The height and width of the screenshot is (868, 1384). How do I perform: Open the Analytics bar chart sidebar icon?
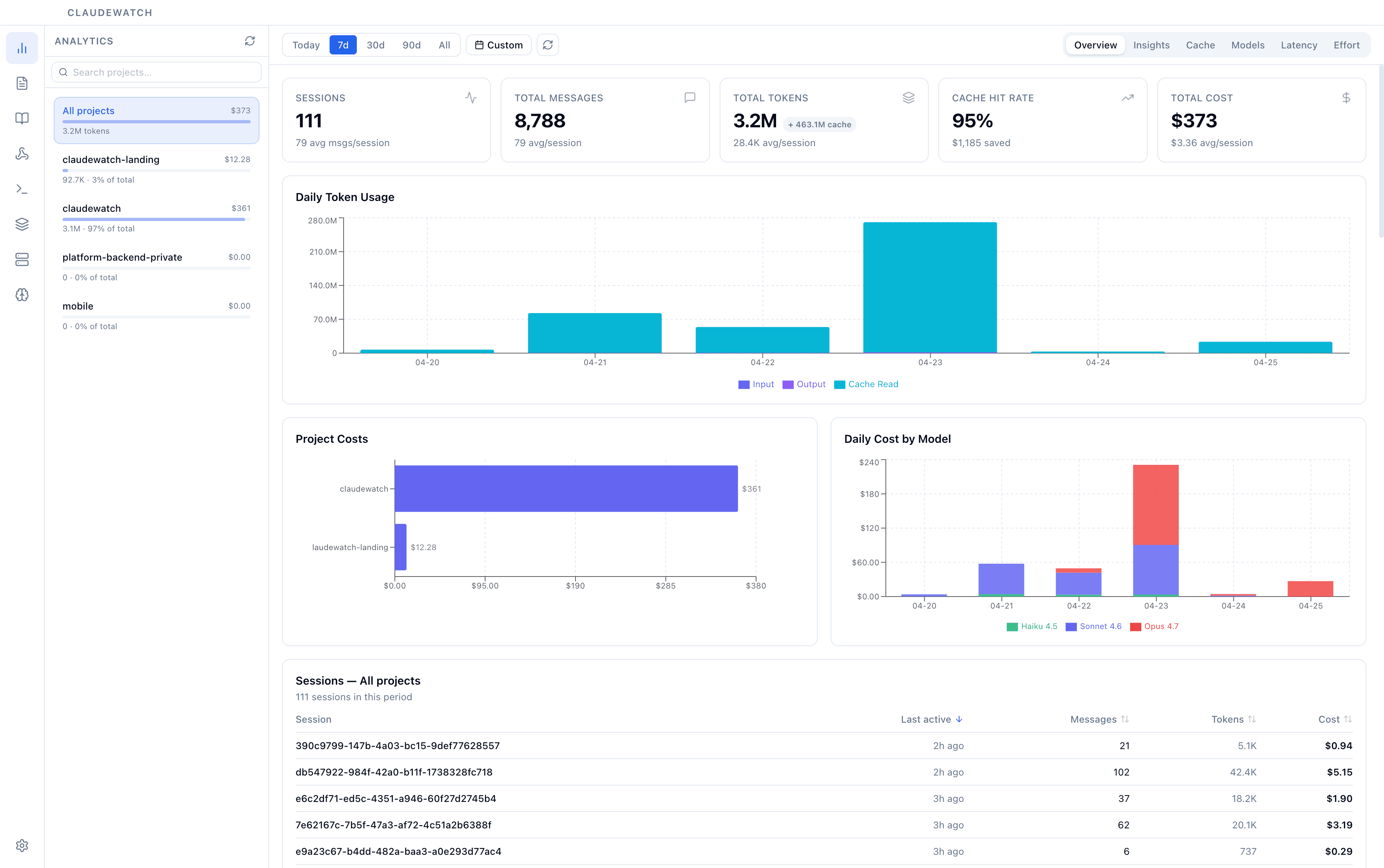(22, 48)
